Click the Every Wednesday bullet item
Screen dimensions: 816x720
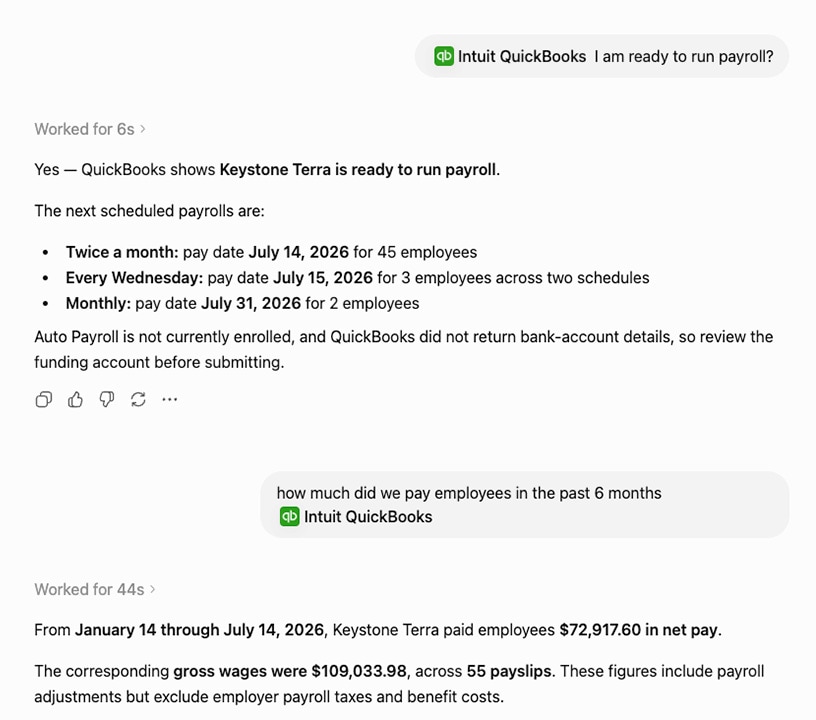click(x=358, y=278)
